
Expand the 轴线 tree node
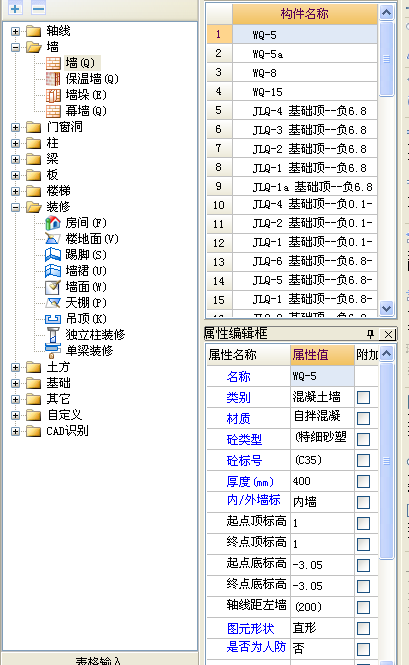pyautogui.click(x=15, y=31)
